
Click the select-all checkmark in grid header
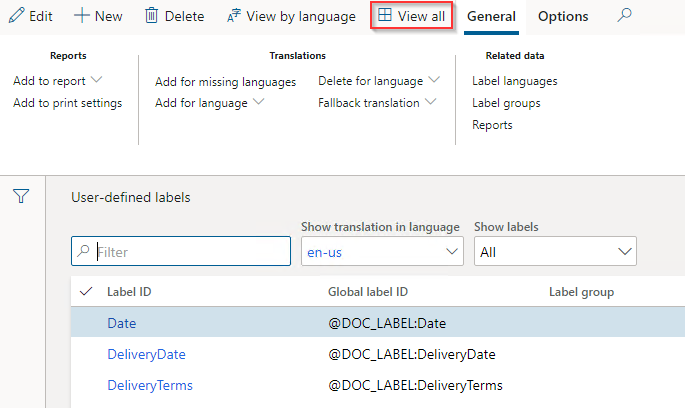click(86, 291)
